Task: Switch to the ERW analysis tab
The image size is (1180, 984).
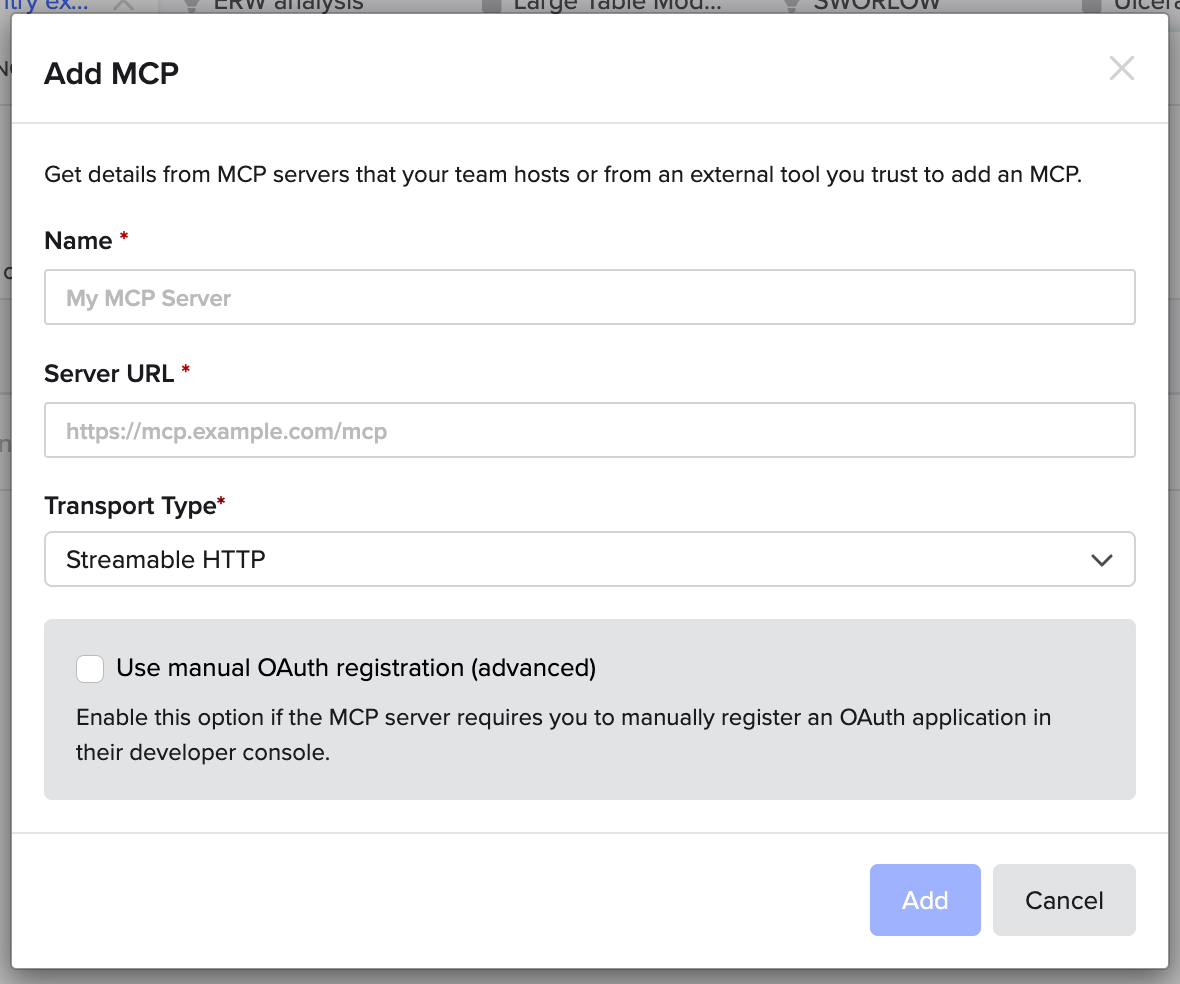Action: coord(288,5)
